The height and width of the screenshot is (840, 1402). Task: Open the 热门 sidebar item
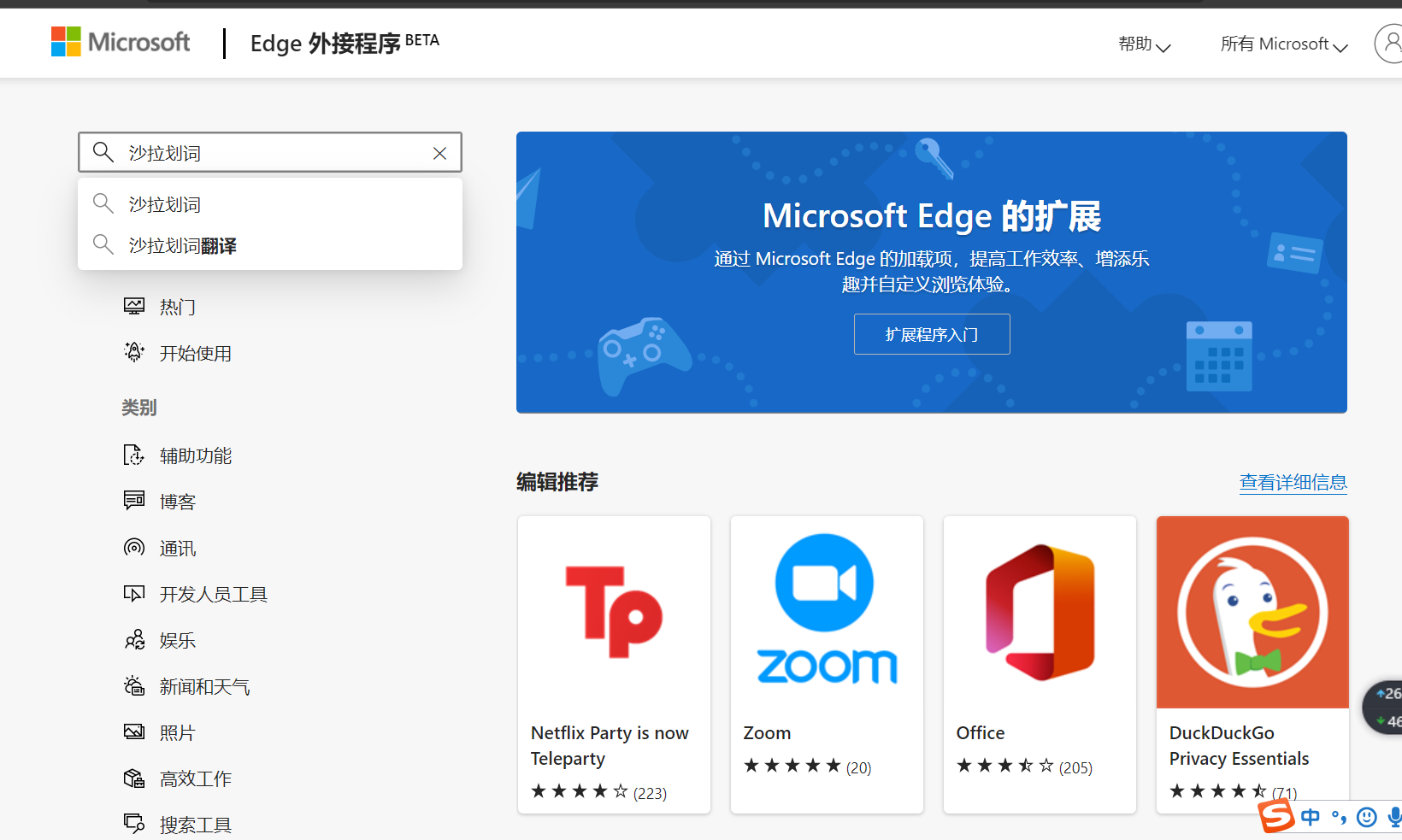pos(178,307)
